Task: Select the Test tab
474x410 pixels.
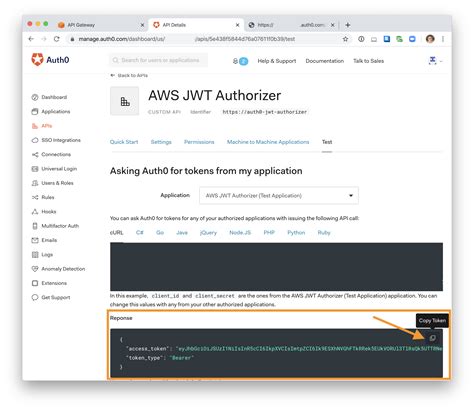Action: pos(327,142)
